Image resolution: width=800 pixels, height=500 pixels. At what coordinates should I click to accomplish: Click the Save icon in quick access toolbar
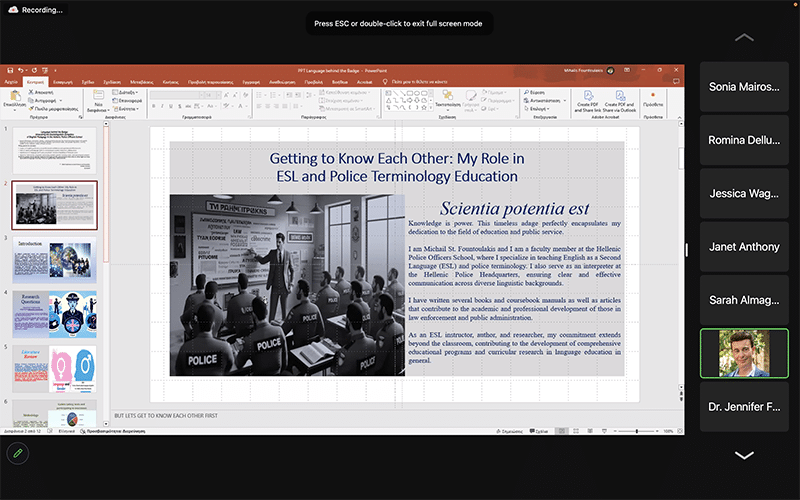click(x=9, y=71)
